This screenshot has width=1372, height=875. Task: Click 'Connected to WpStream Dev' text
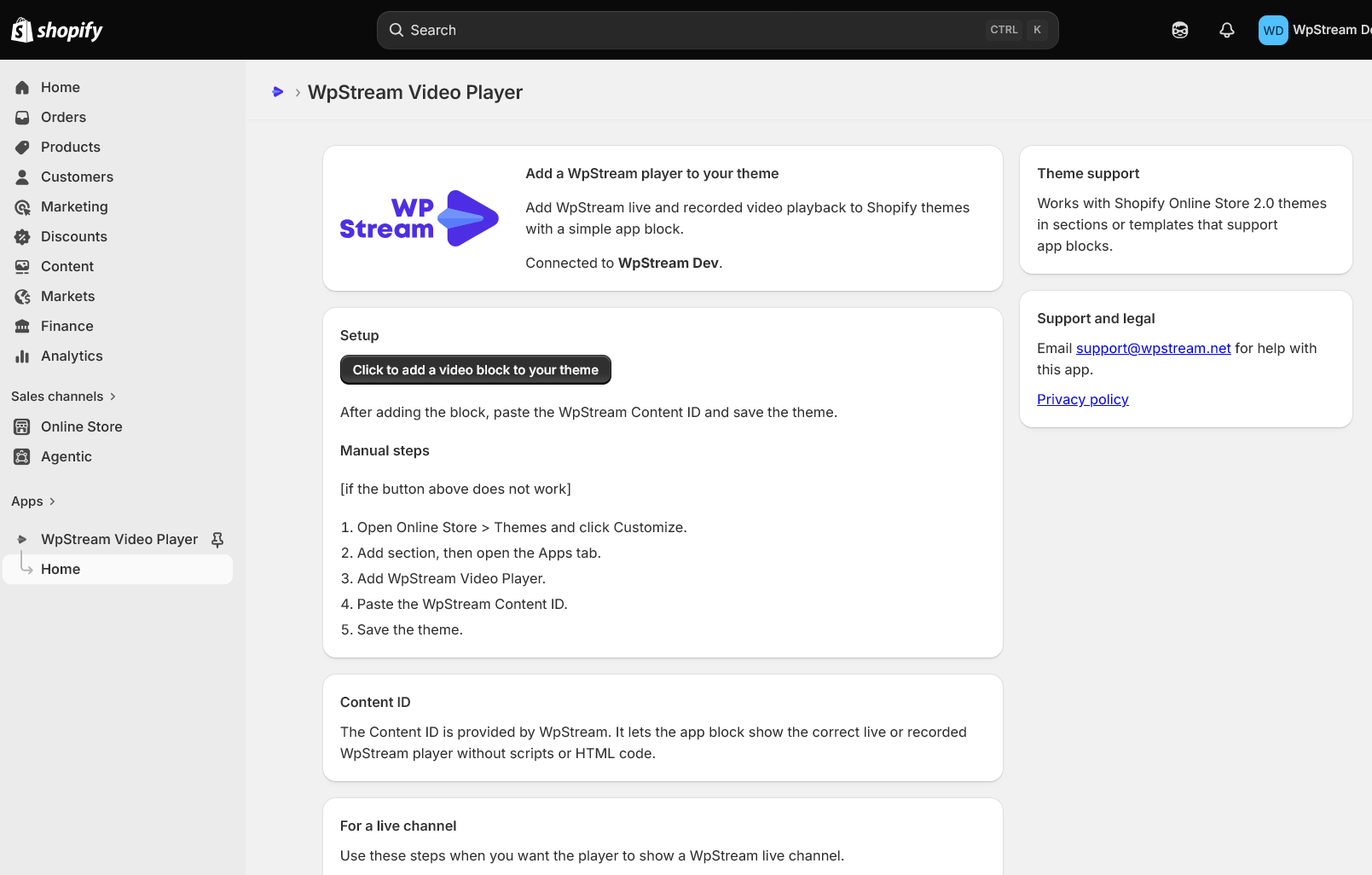624,263
